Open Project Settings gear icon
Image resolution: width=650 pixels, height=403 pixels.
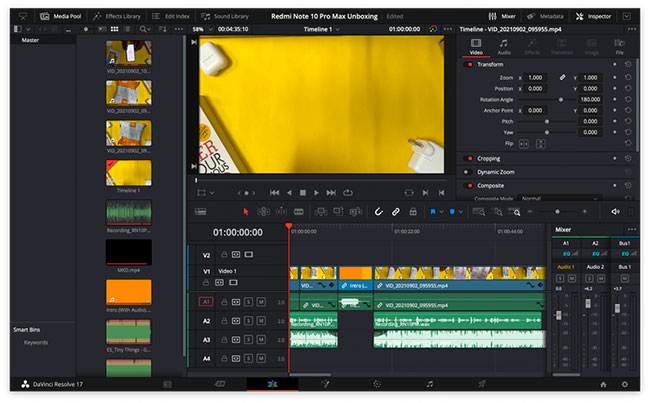point(624,384)
